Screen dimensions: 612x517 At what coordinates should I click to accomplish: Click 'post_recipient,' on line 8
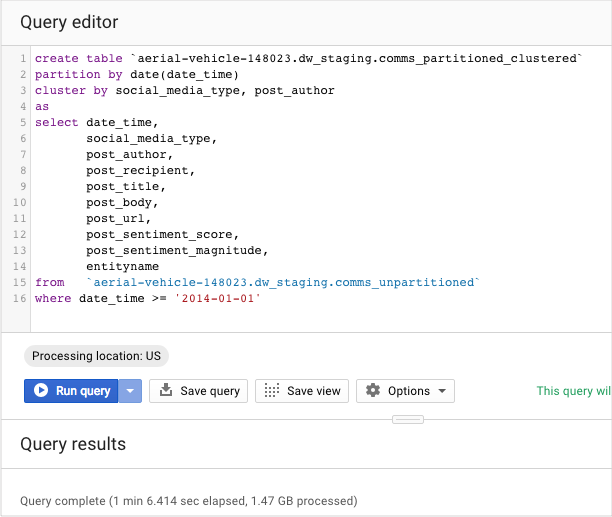140,171
